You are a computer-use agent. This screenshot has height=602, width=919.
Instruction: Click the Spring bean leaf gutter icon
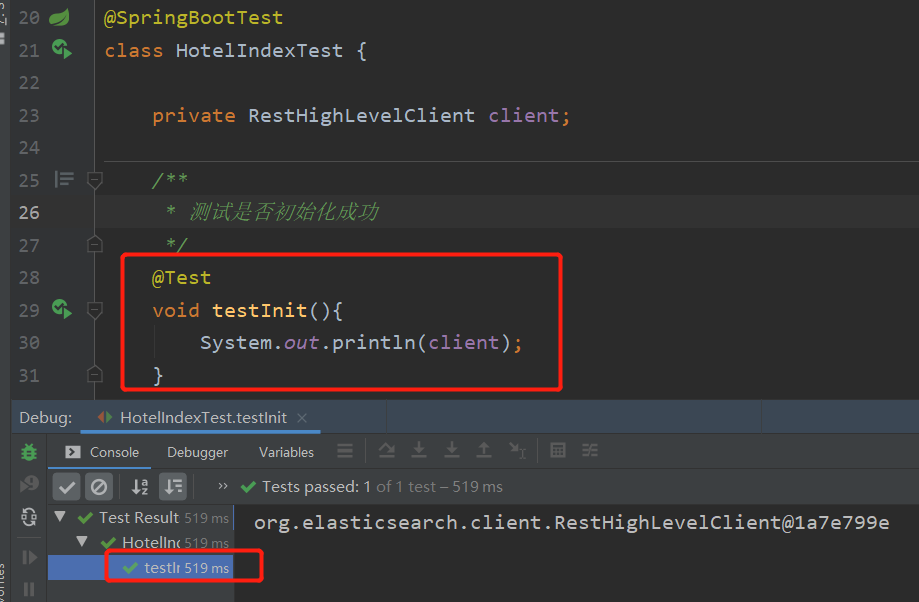pos(59,18)
